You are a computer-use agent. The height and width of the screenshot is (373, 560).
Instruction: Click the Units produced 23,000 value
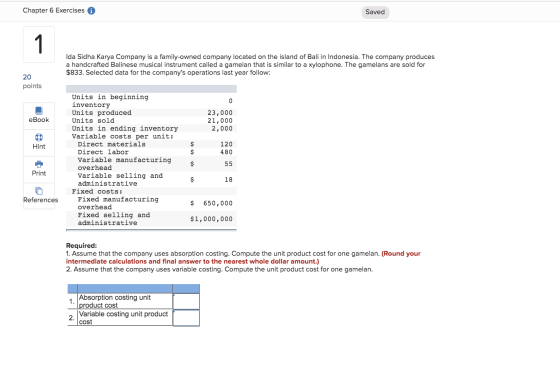coord(220,113)
